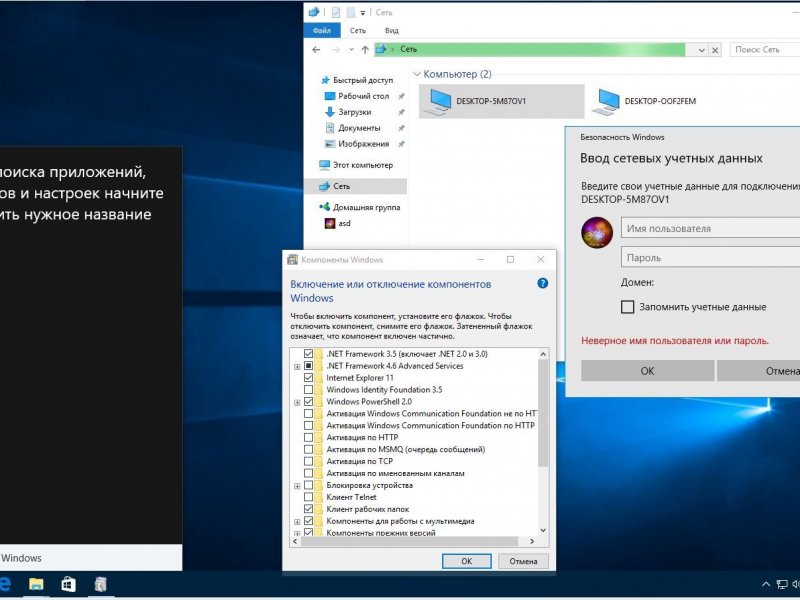Select Сеть in the navigation pane
The image size is (800, 600).
point(356,186)
